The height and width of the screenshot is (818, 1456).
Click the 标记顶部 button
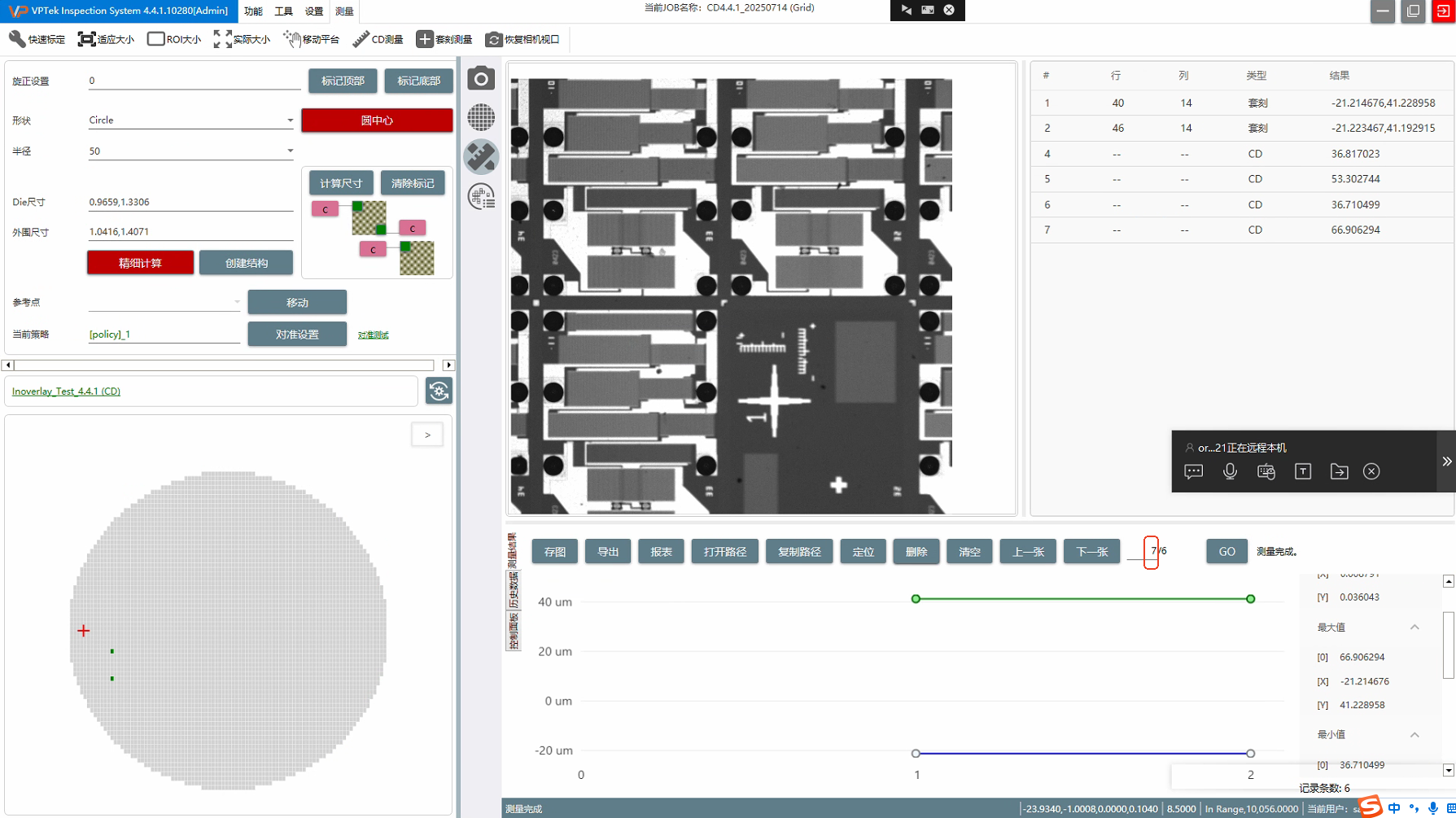(x=343, y=81)
